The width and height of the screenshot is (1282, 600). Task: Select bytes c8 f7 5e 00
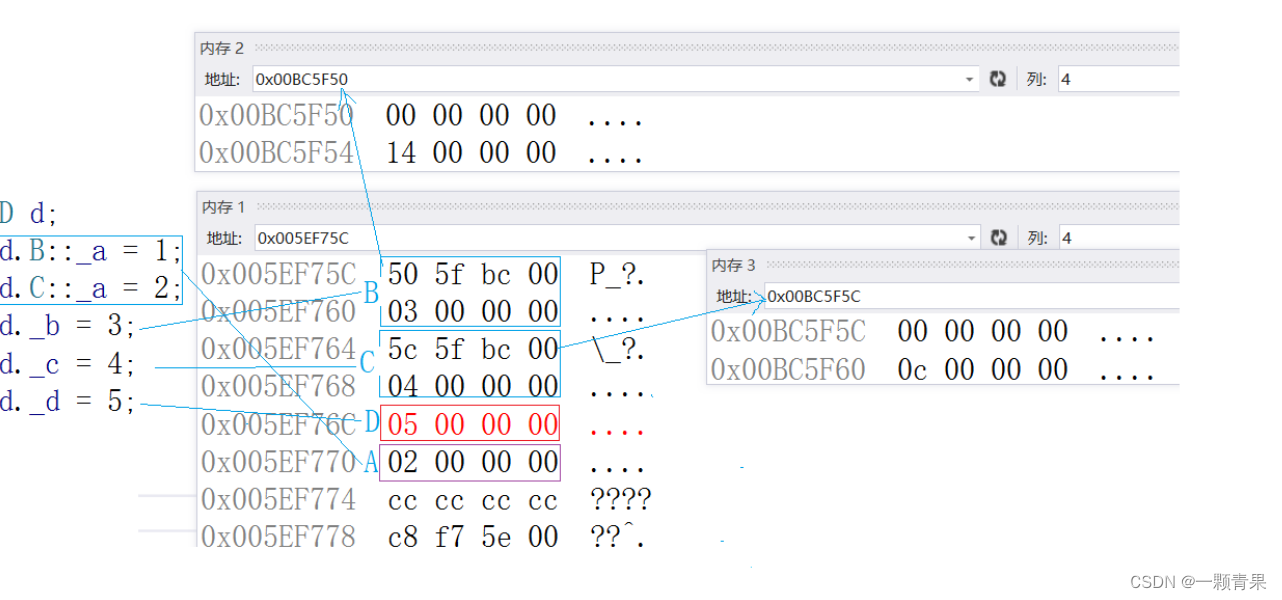click(x=473, y=537)
